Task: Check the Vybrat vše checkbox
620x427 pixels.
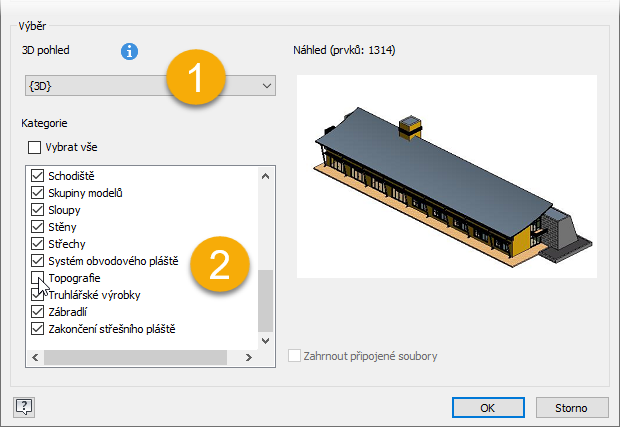Action: 34,147
